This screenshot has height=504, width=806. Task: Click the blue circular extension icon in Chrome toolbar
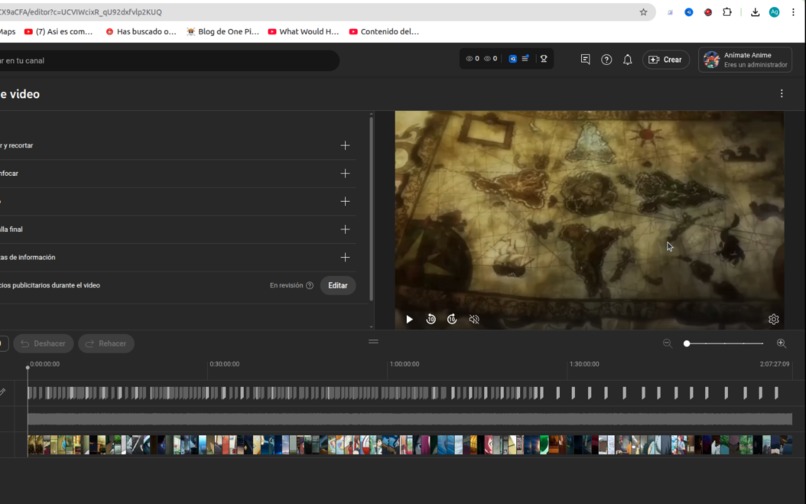click(x=689, y=12)
